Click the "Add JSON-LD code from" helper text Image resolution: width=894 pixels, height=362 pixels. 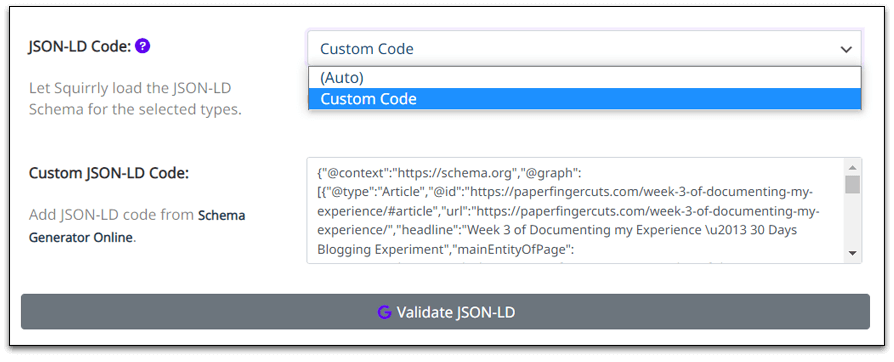click(x=111, y=215)
